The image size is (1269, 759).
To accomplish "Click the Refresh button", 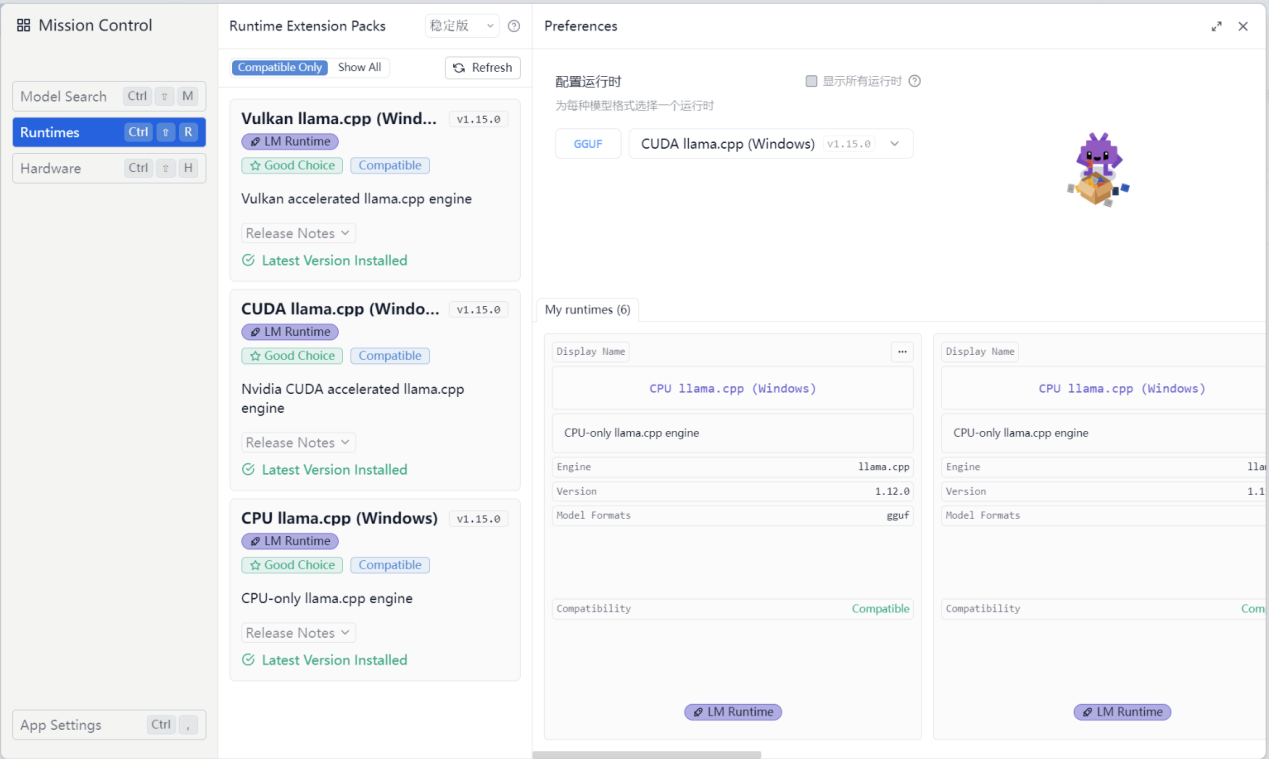I will [482, 68].
